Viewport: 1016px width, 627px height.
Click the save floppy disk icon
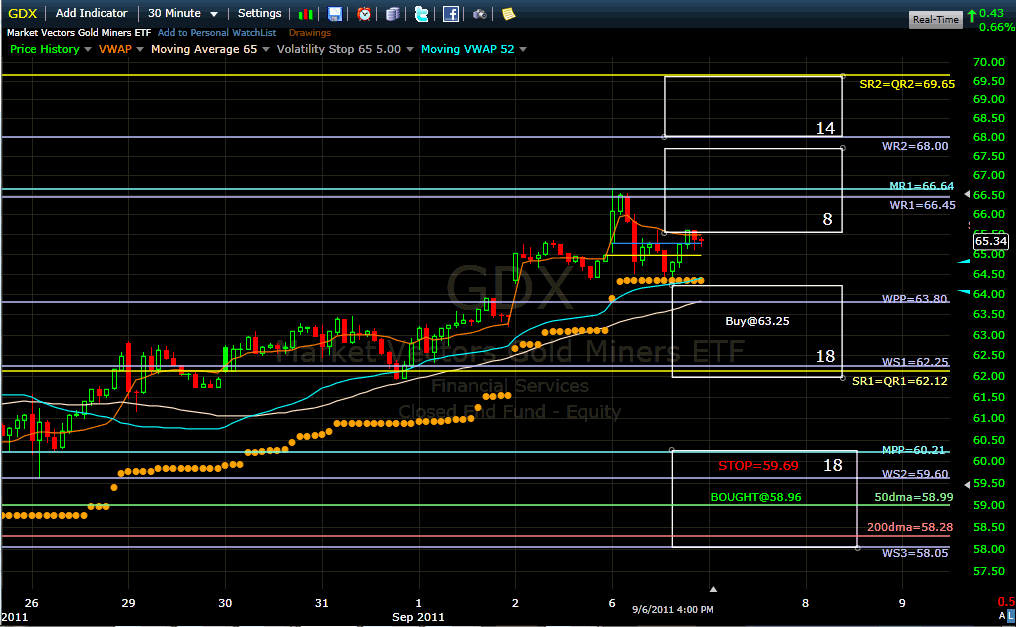335,14
